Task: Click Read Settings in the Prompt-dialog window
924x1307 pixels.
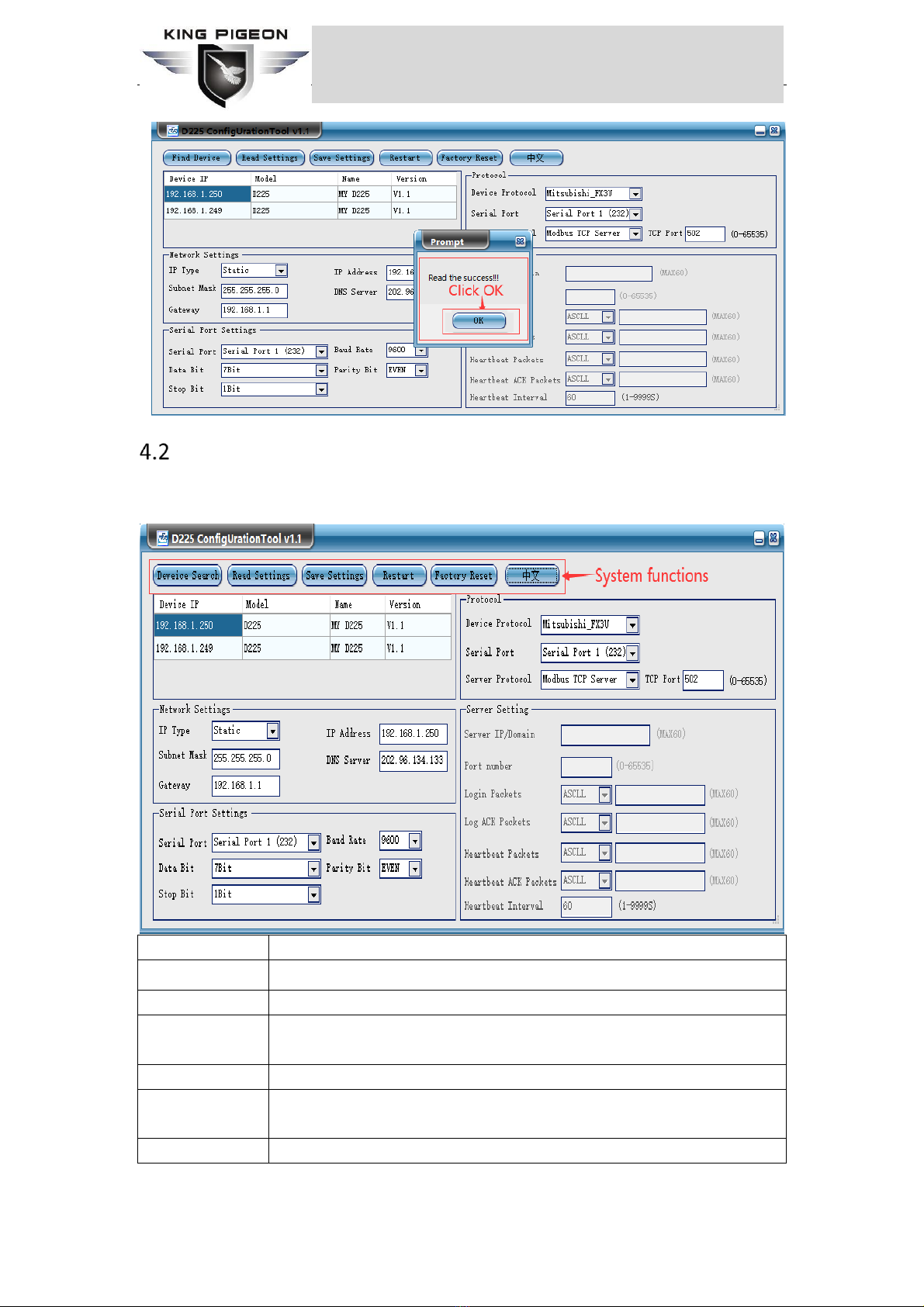Action: 270,158
